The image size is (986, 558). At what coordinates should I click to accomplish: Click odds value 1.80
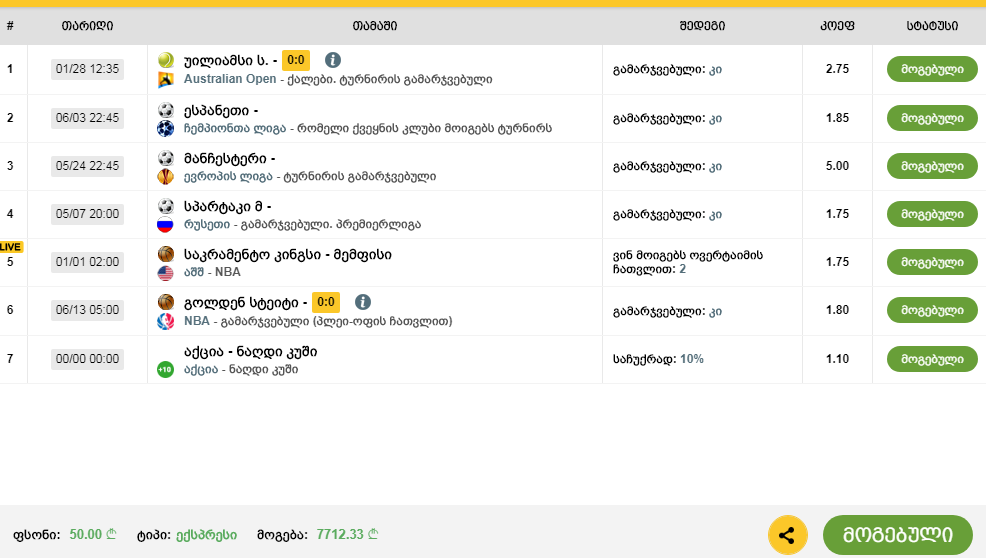[x=837, y=310]
